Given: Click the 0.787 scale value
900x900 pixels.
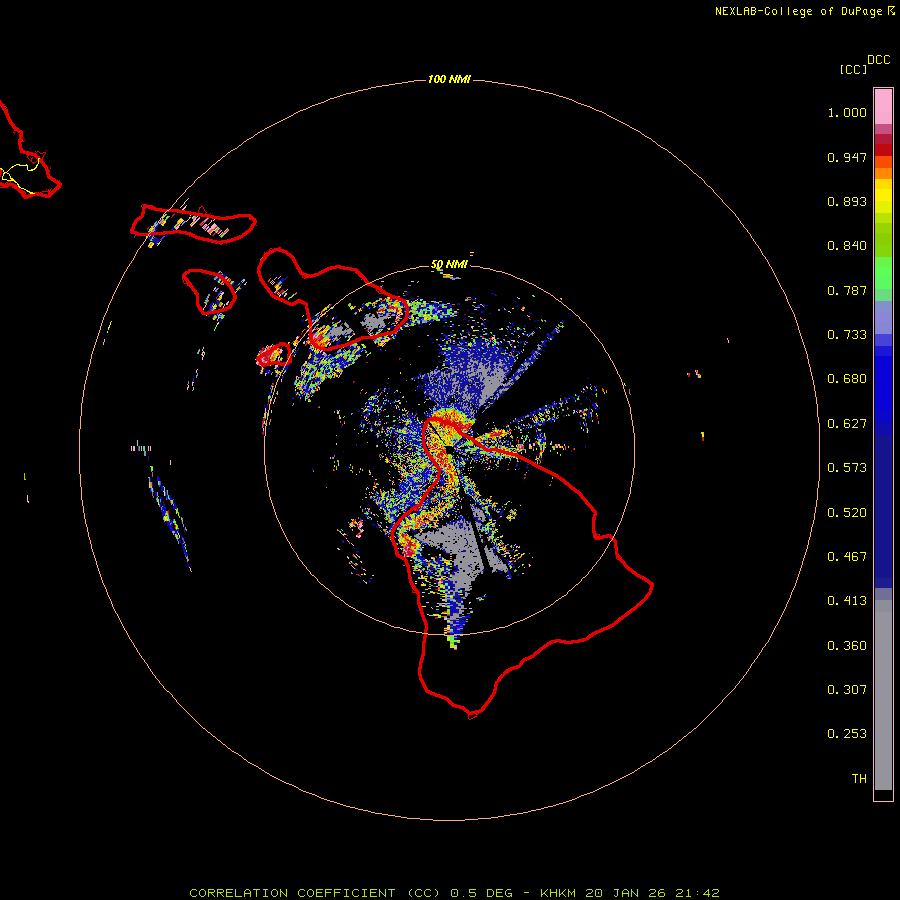Looking at the screenshot, I should [x=847, y=290].
